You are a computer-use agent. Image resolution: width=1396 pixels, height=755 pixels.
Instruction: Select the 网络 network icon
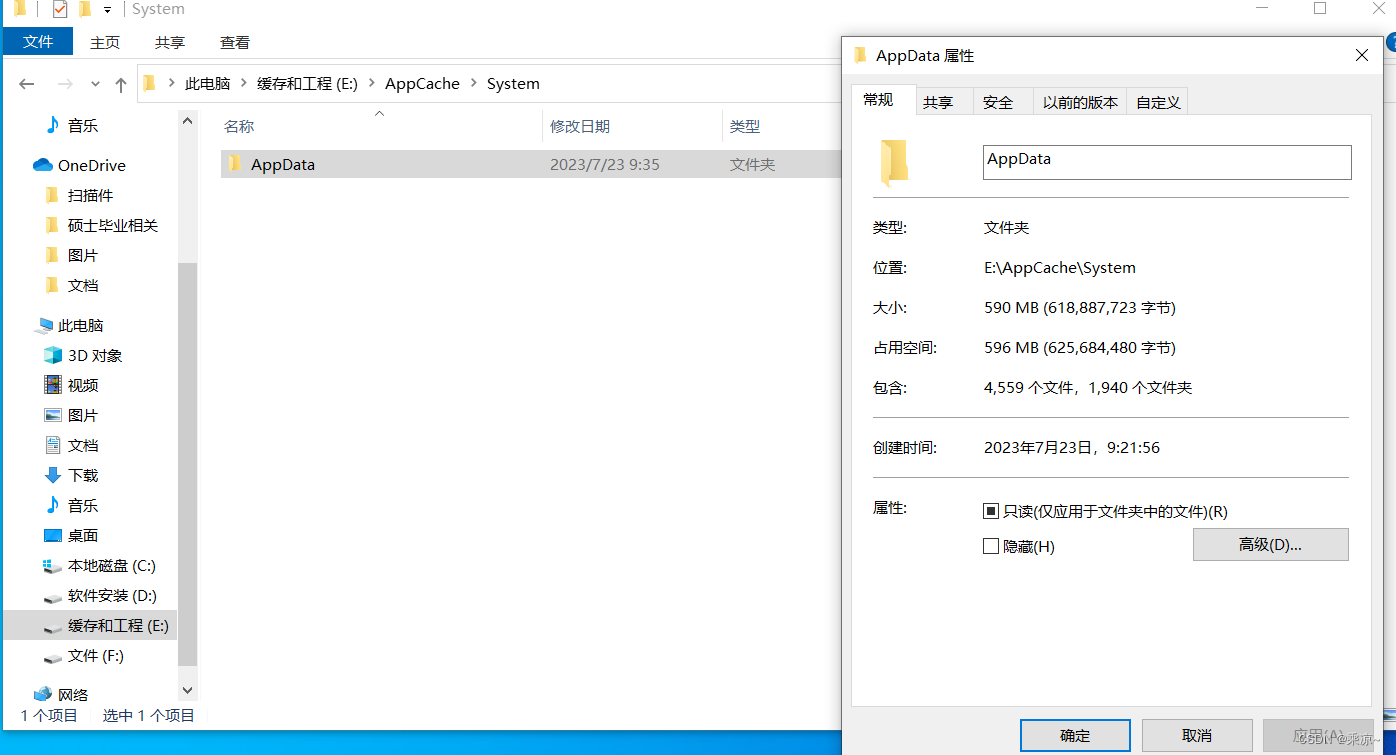[x=43, y=694]
